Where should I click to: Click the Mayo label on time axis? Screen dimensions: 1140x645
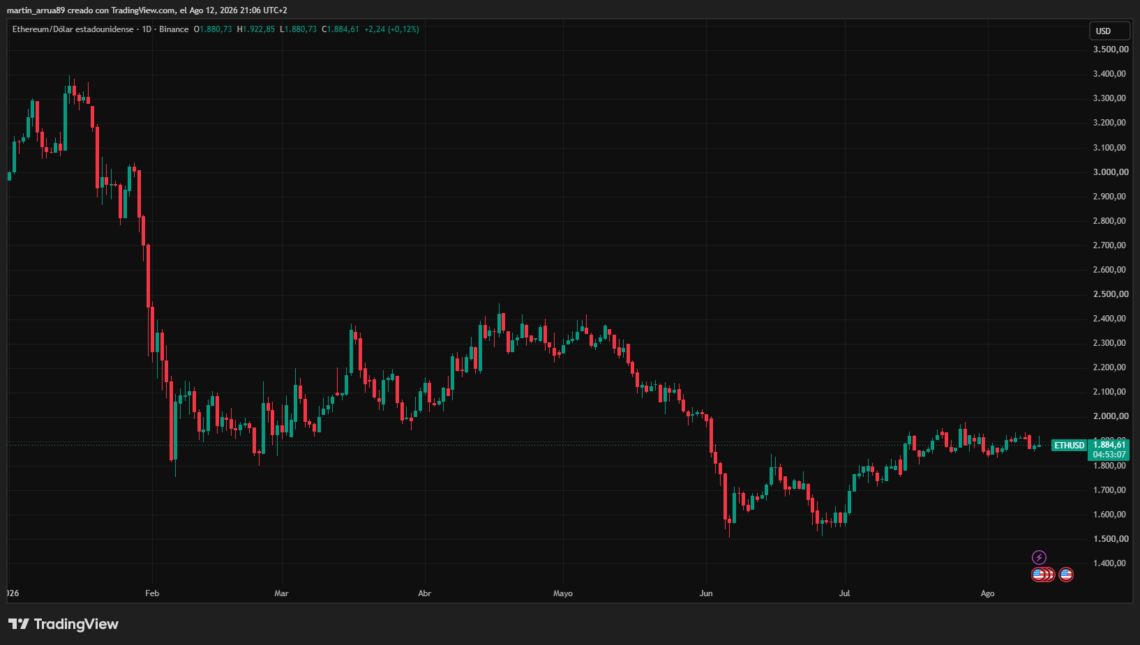pyautogui.click(x=563, y=593)
